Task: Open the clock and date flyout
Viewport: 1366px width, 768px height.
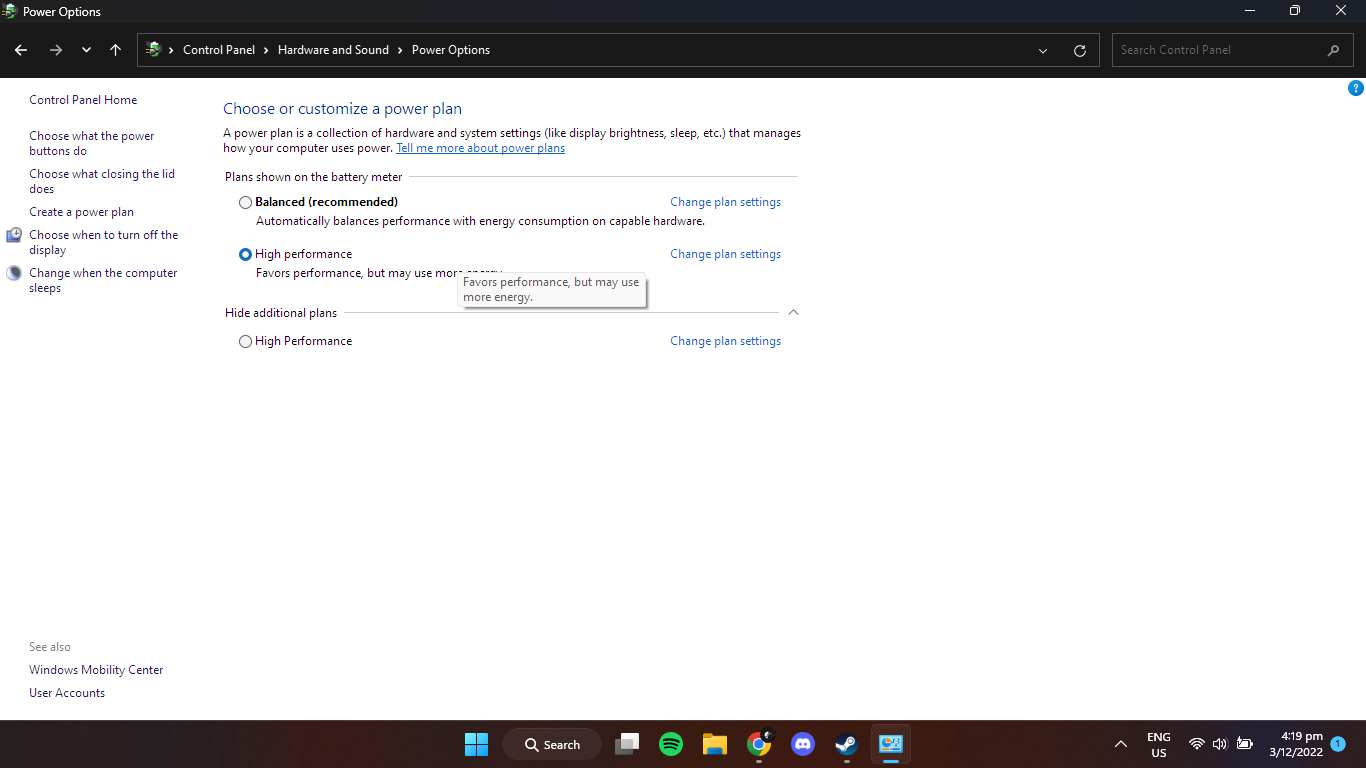Action: click(x=1296, y=744)
